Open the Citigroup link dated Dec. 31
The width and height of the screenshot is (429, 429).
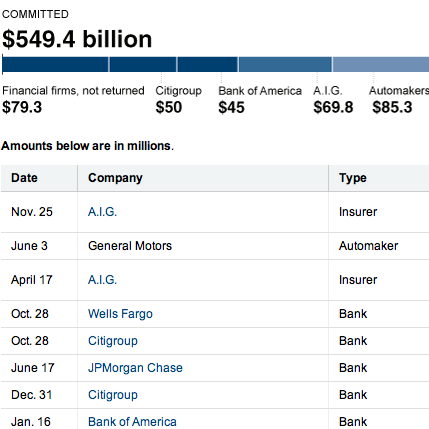tap(113, 395)
